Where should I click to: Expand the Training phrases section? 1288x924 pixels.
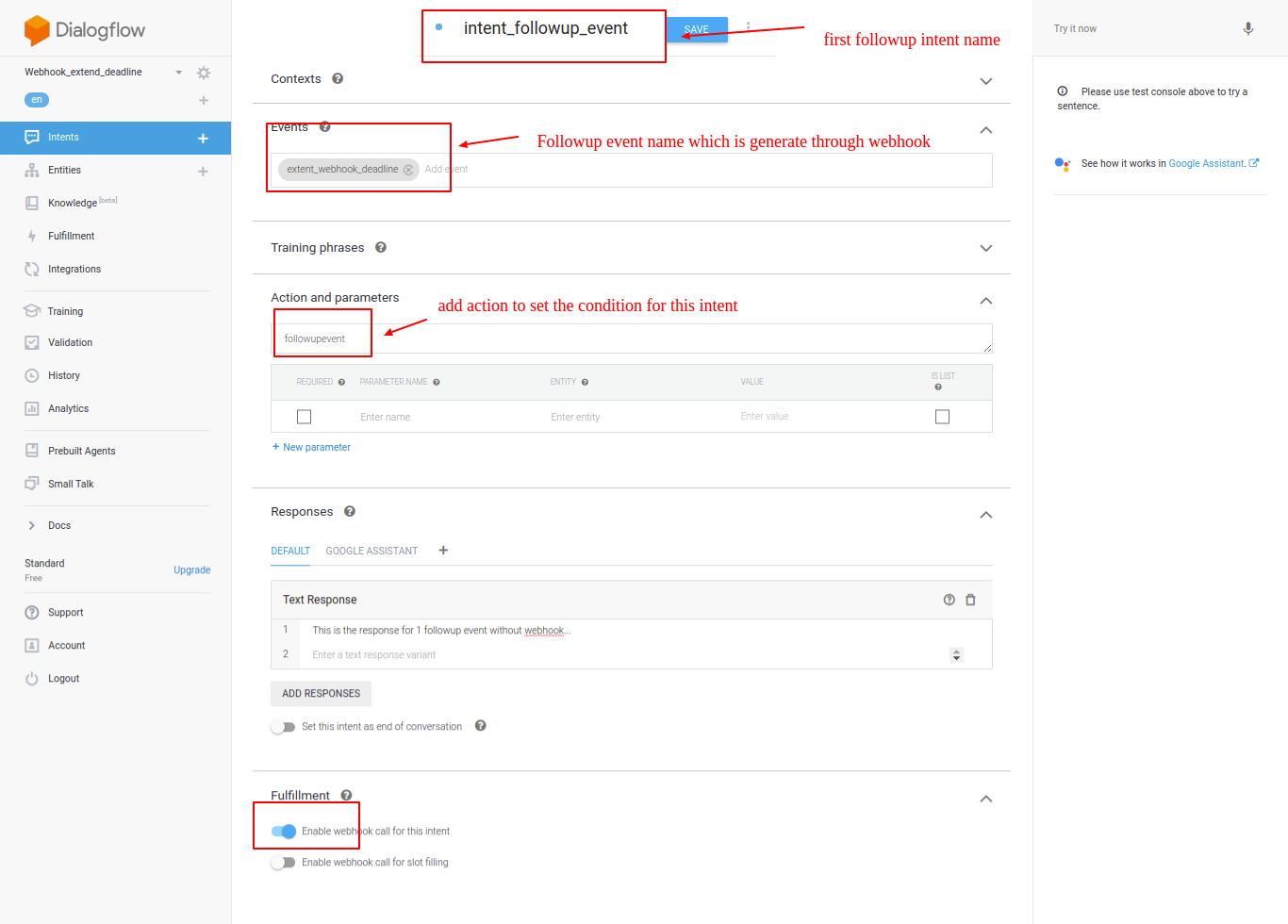pyautogui.click(x=985, y=248)
